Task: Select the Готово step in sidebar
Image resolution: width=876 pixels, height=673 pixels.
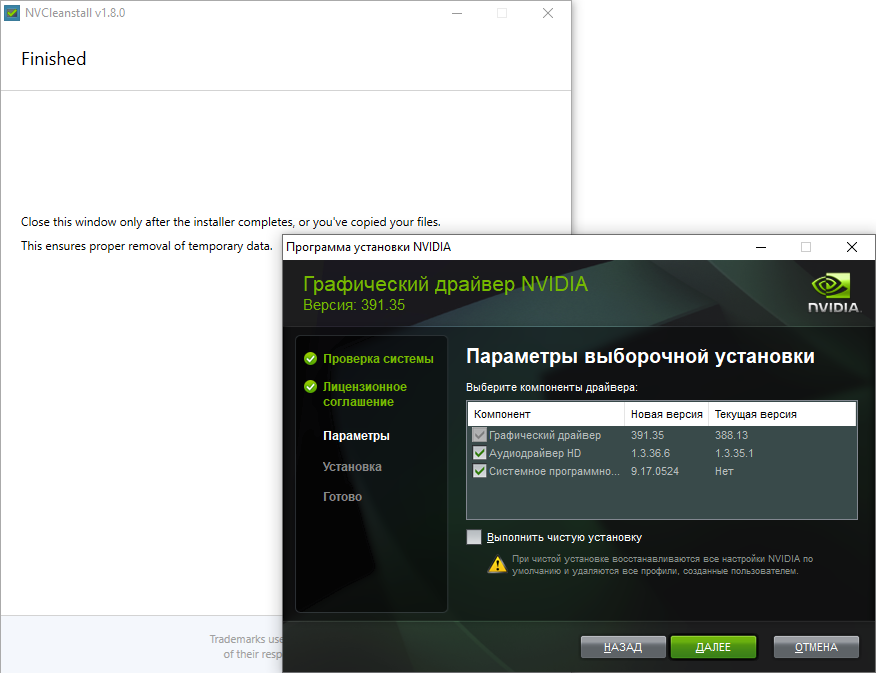Action: click(342, 497)
